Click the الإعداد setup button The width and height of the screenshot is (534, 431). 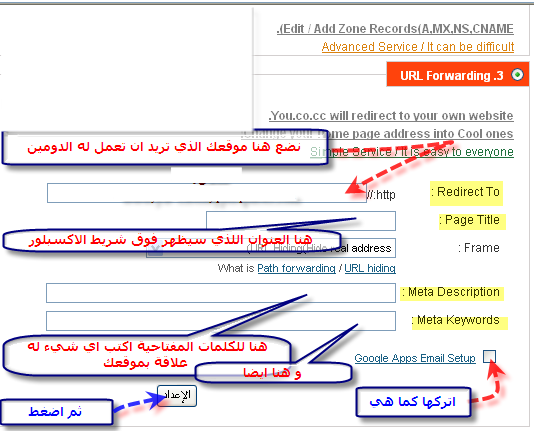(x=177, y=396)
